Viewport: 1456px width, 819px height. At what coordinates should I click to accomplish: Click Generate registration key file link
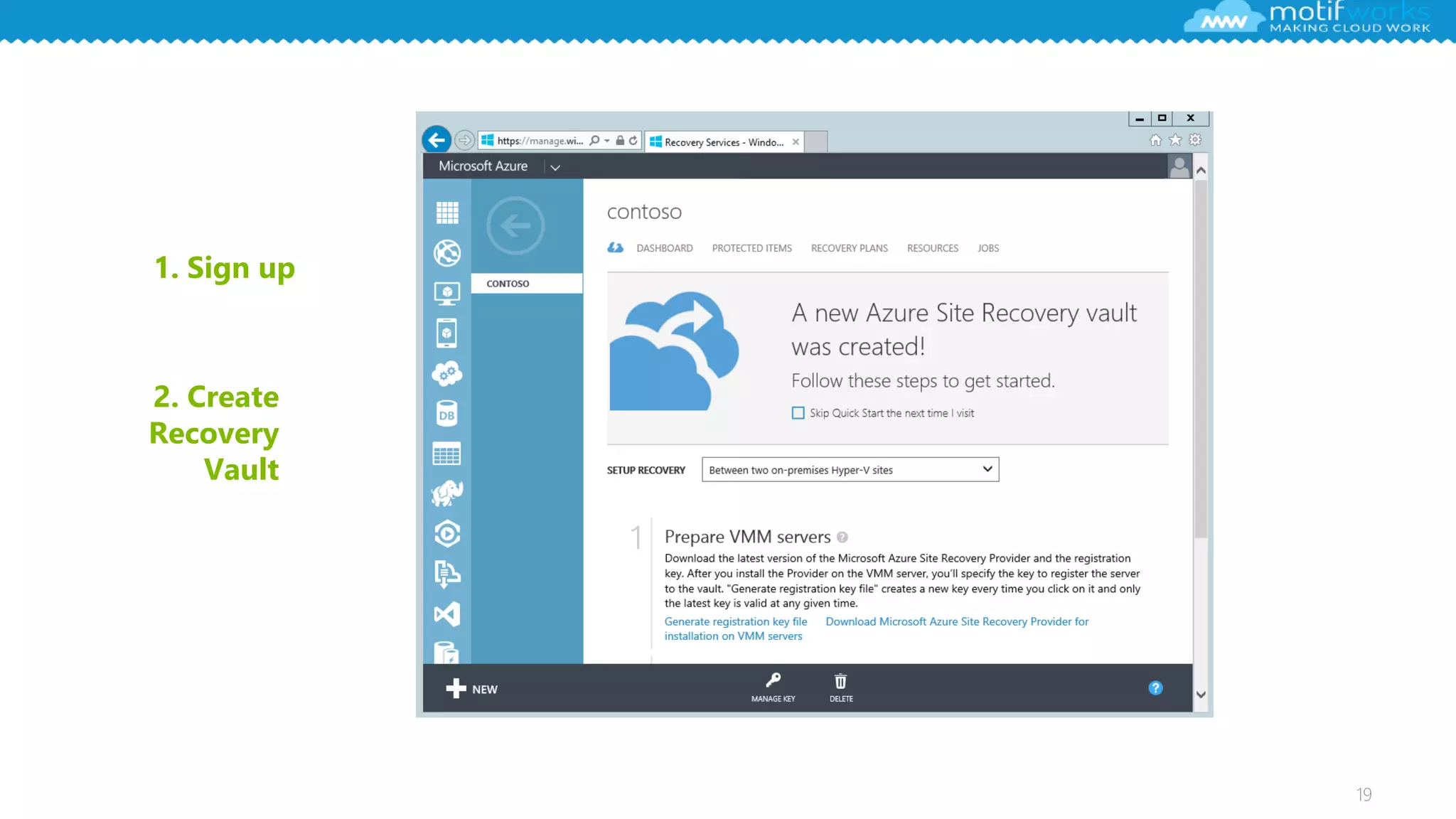coord(736,621)
